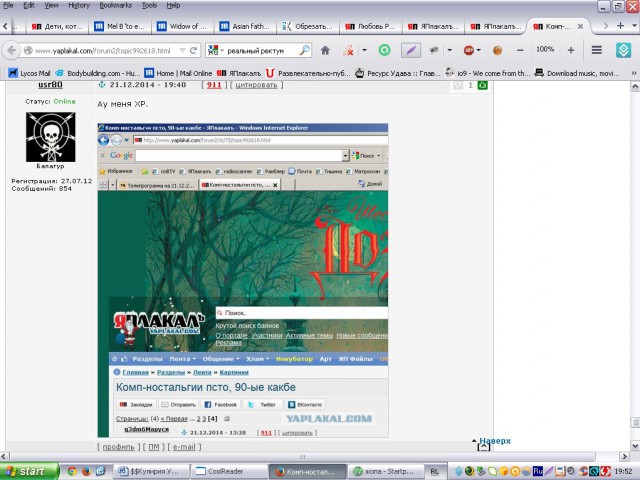Screen dimensions: 640x480
Task: Switch to the Widow of ... tab
Action: pos(182,26)
